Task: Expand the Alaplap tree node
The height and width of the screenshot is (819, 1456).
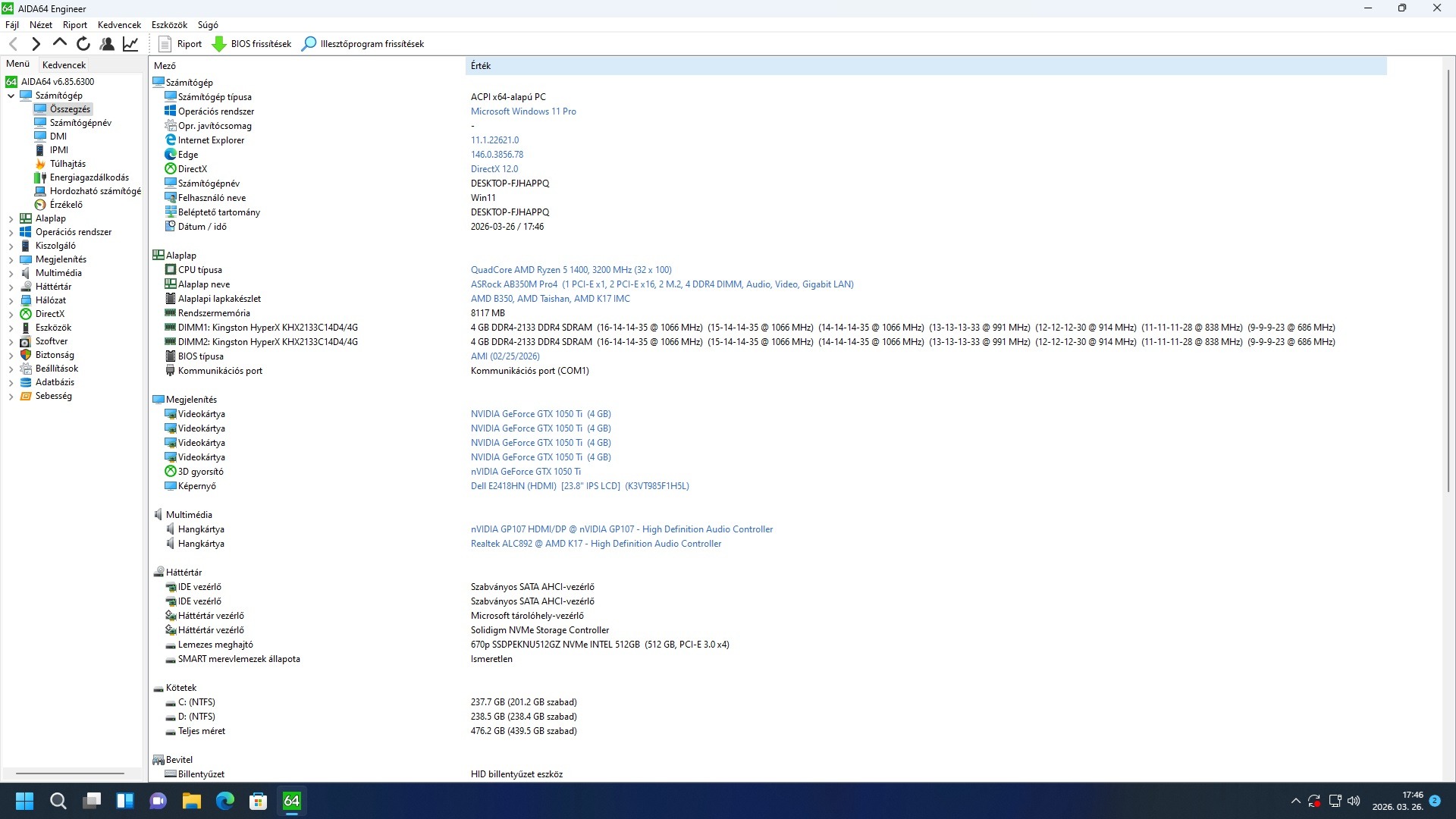Action: pyautogui.click(x=11, y=218)
